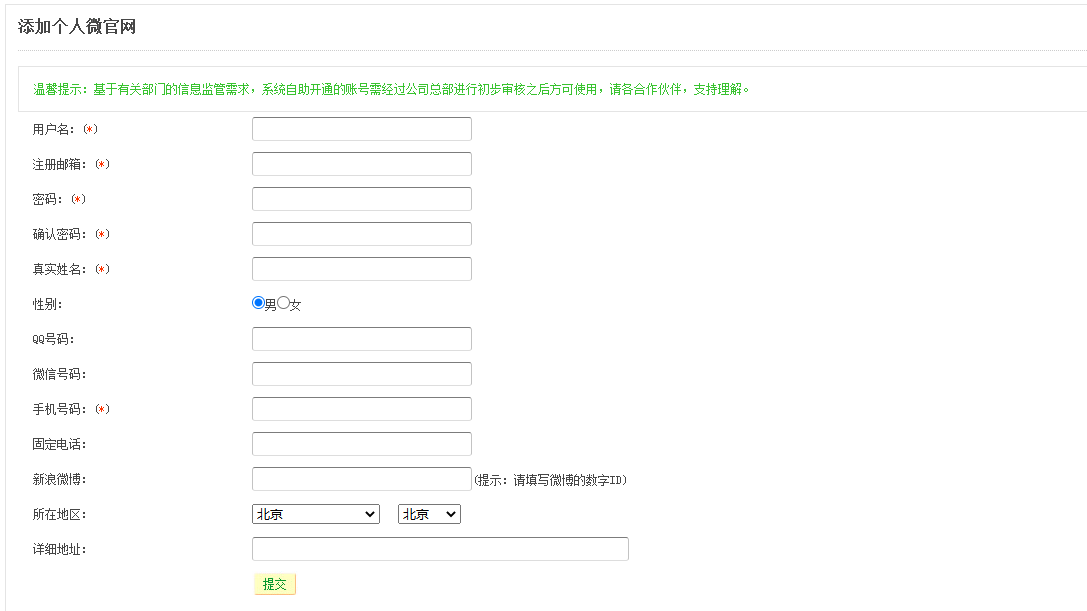Click the 性别 gender label
Viewport: 1087px width, 611px height.
click(47, 304)
